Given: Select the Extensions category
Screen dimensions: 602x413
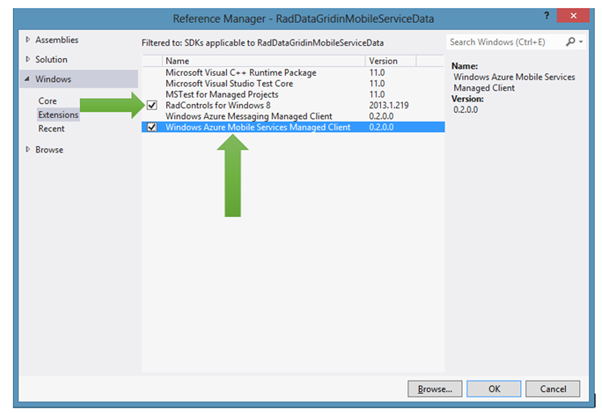Looking at the screenshot, I should click(x=58, y=115).
